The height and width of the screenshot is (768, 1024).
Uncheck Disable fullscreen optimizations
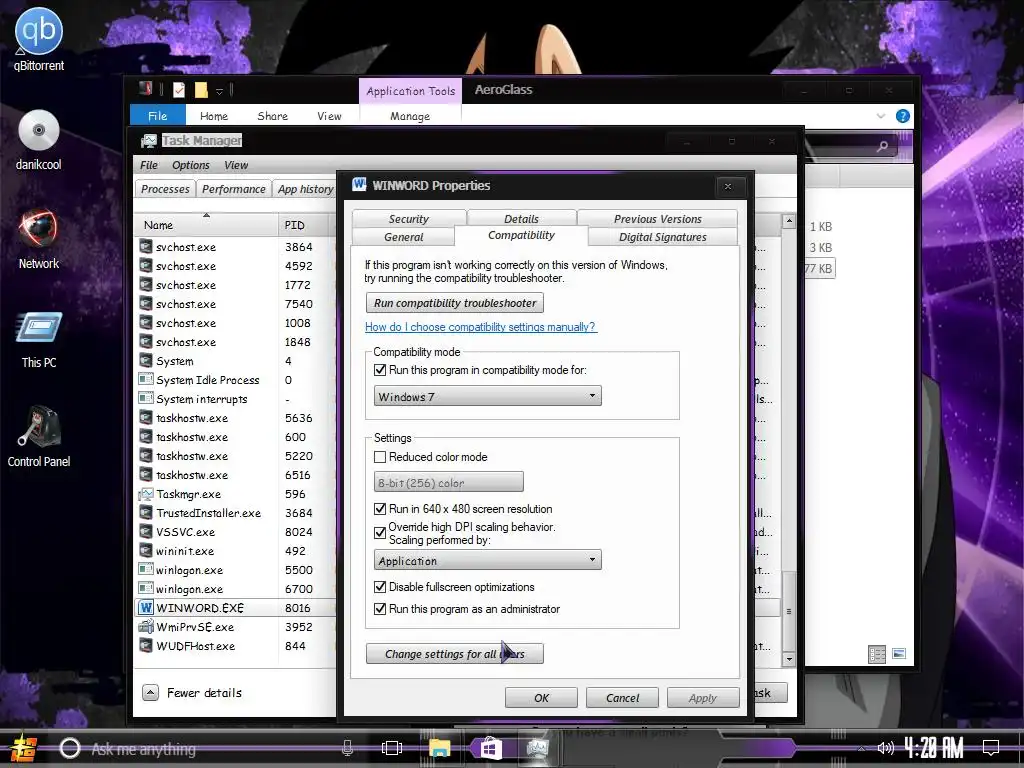point(380,587)
